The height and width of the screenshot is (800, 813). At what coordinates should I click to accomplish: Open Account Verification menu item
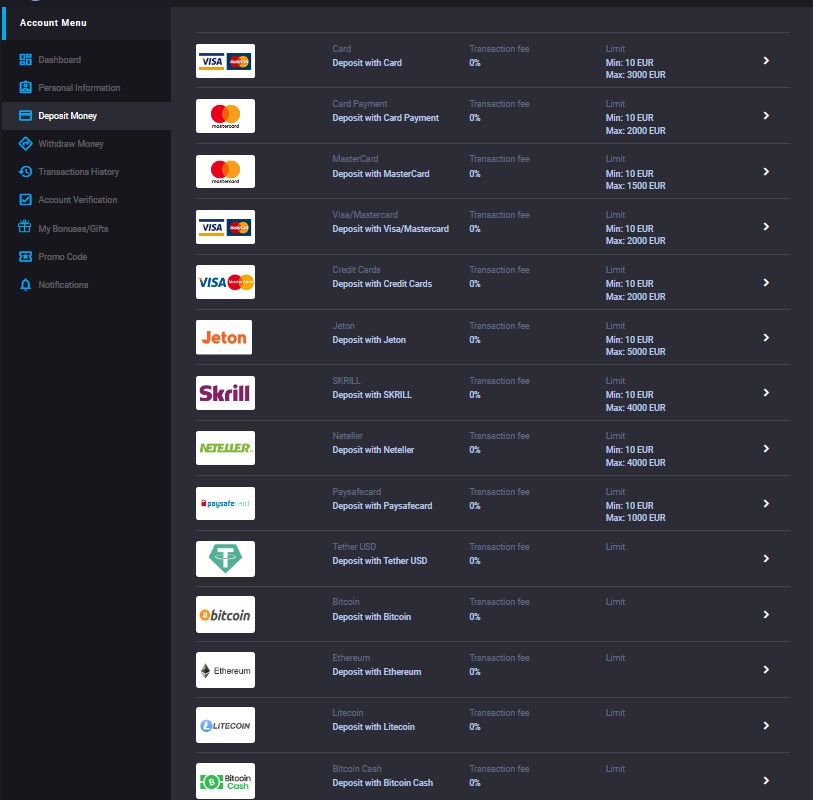(86, 200)
